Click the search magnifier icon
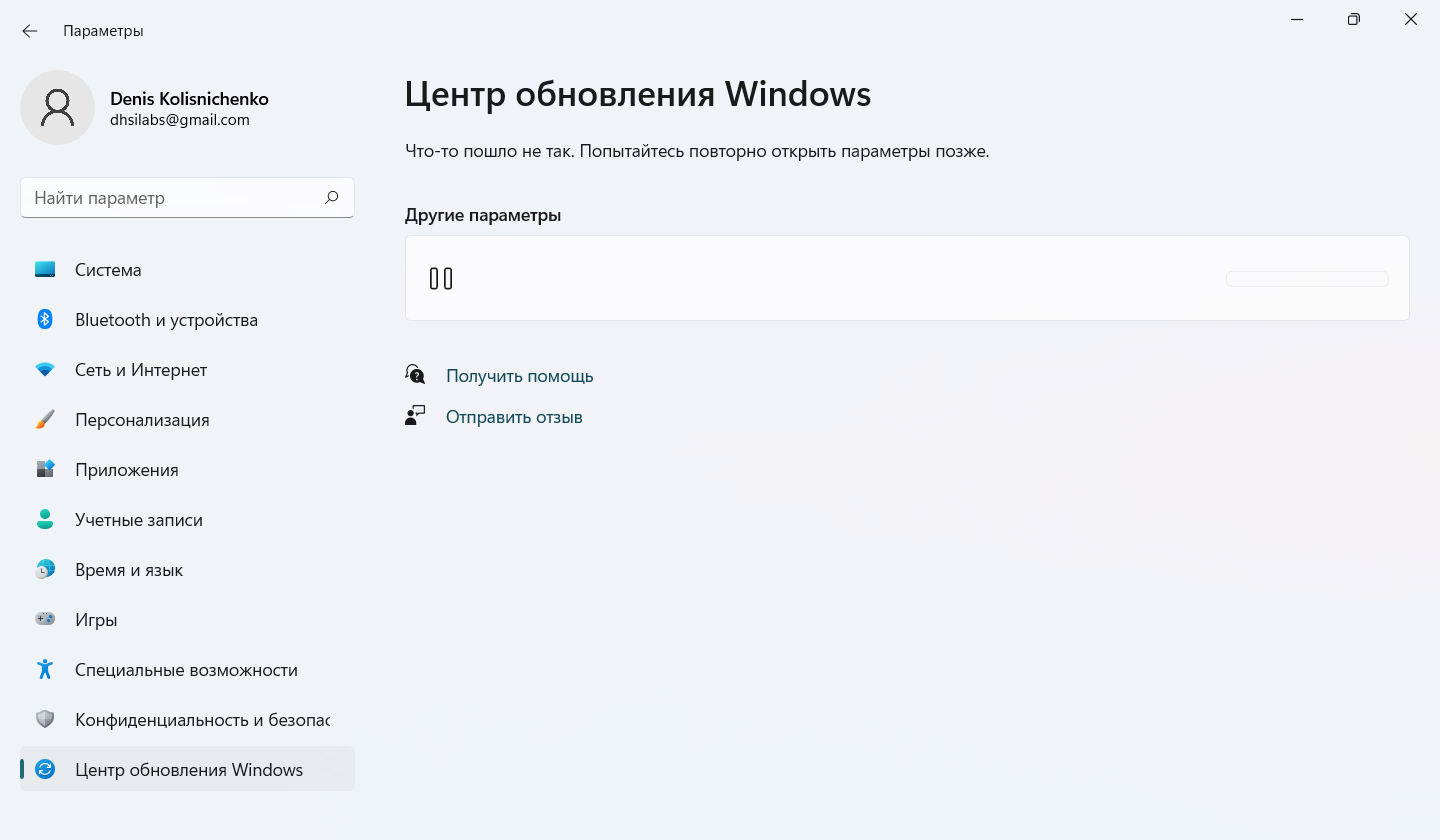 332,198
